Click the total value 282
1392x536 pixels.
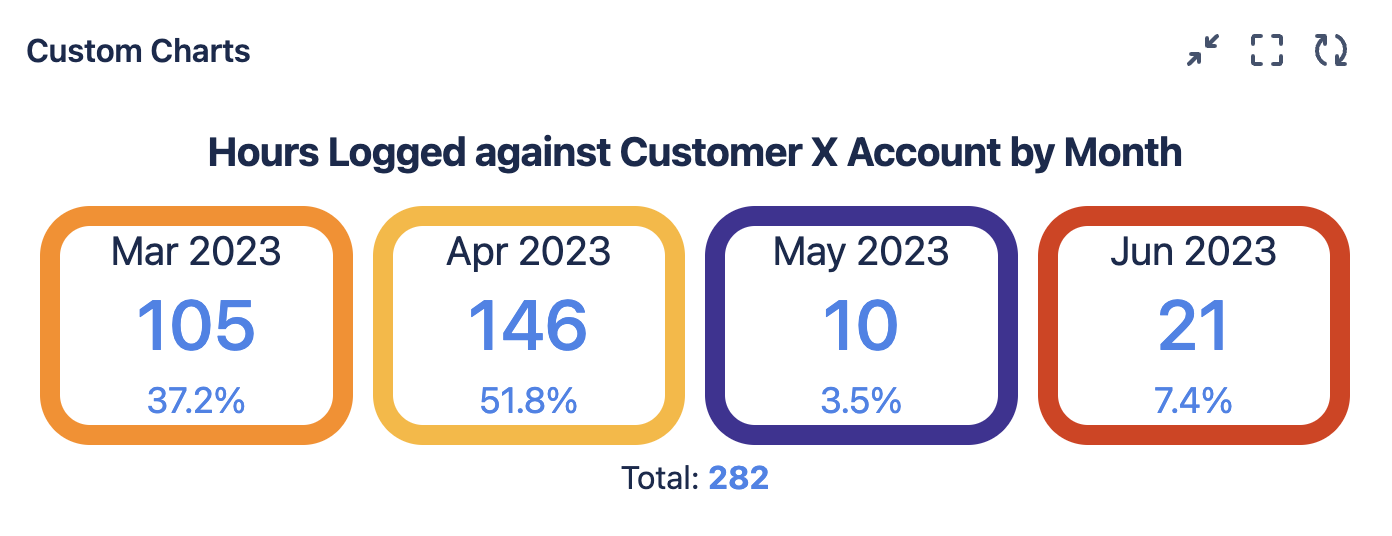point(738,478)
